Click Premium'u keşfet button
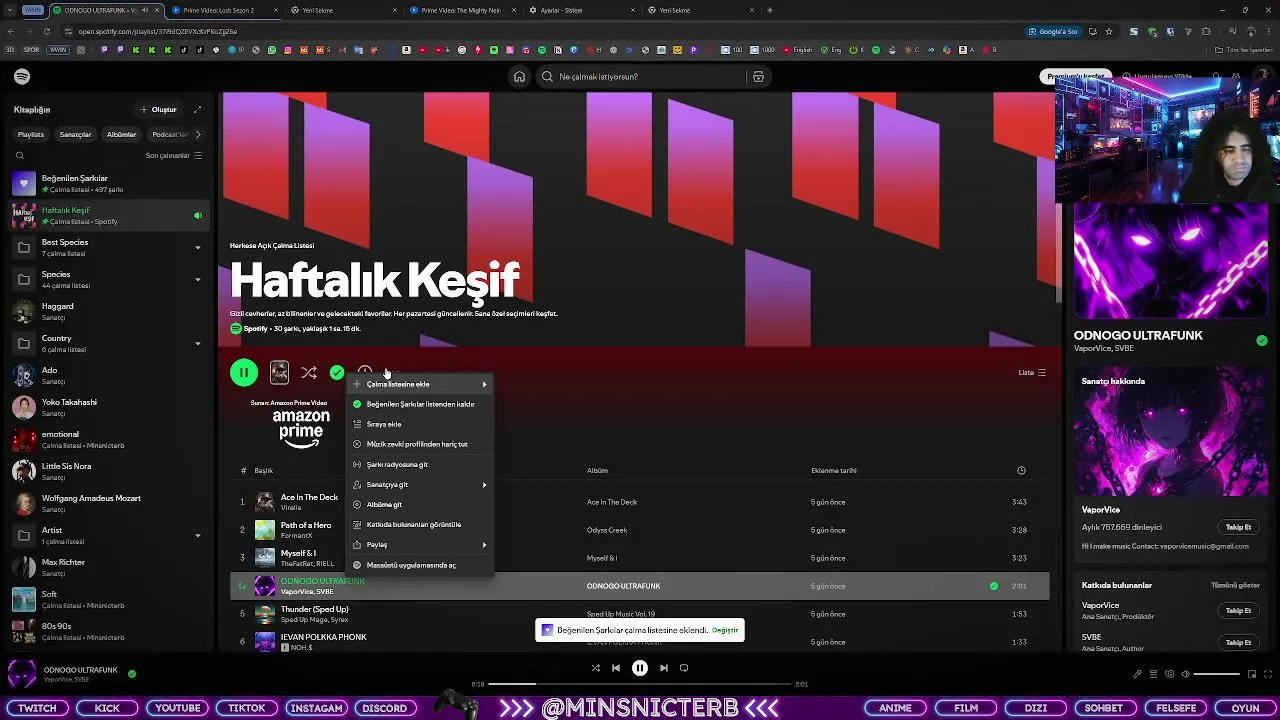Screen dimensions: 1280x720 coord(1076,77)
